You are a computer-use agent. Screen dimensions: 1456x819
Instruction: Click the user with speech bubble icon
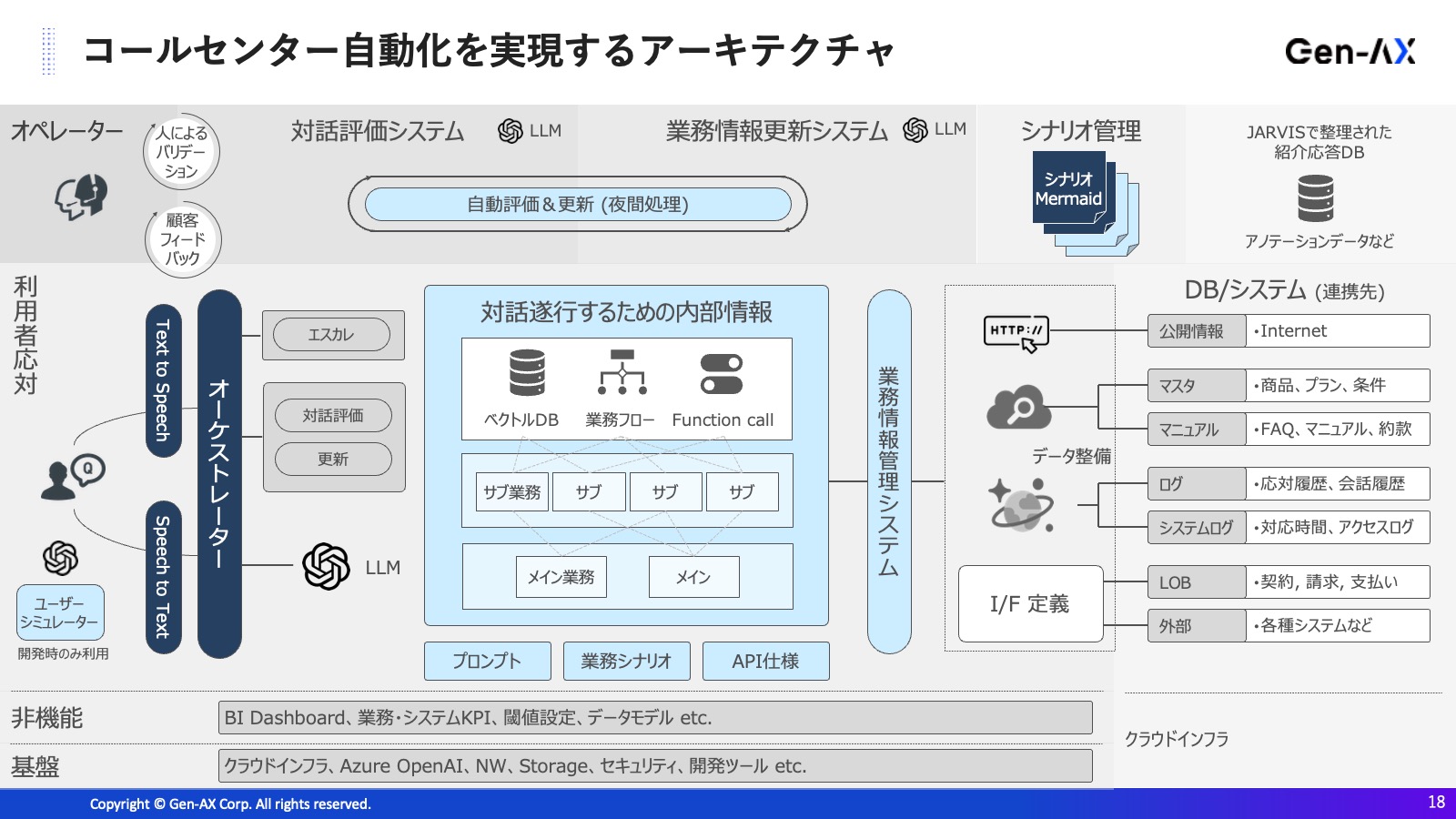point(72,477)
